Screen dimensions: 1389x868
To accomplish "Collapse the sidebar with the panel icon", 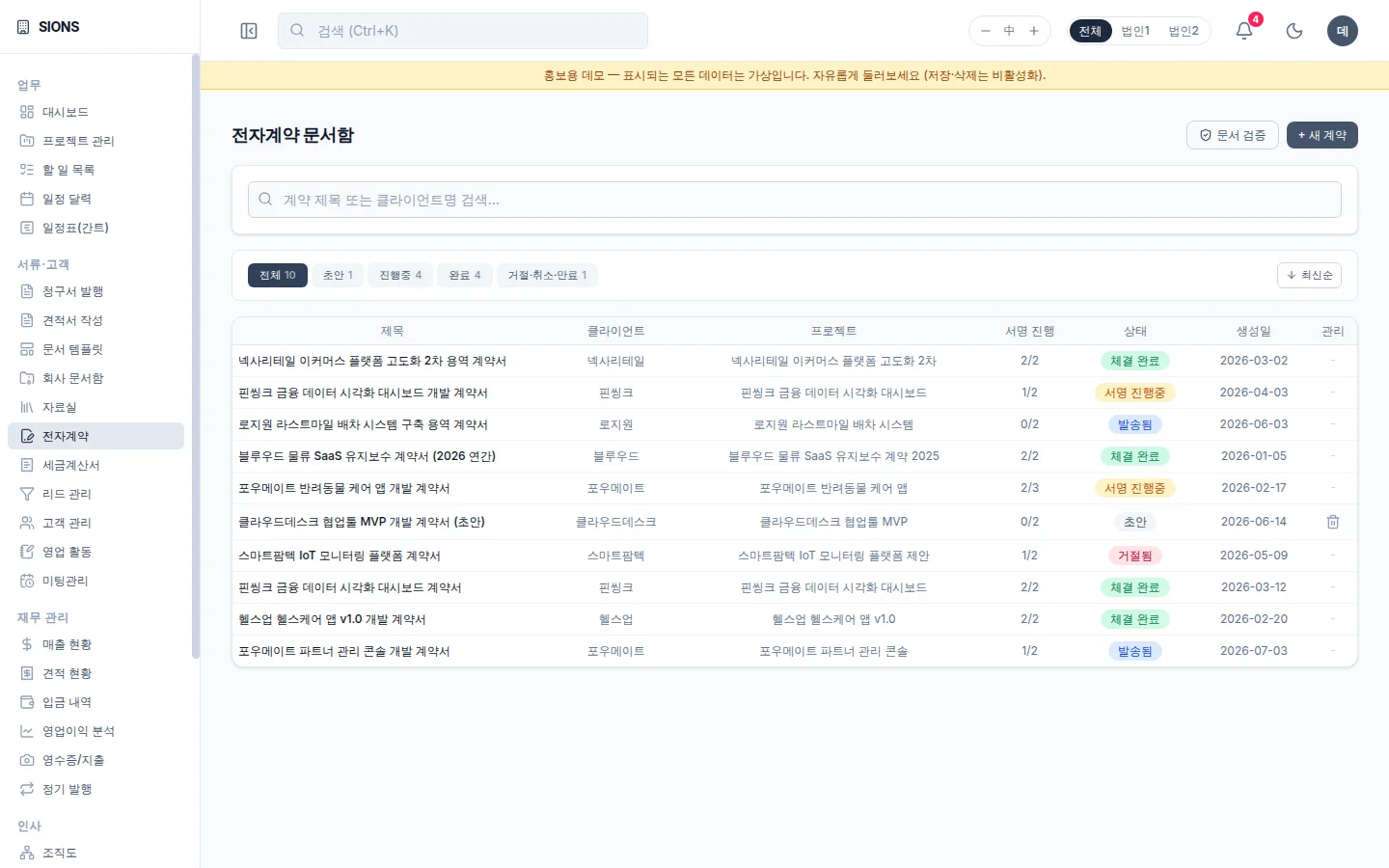I will coord(249,31).
